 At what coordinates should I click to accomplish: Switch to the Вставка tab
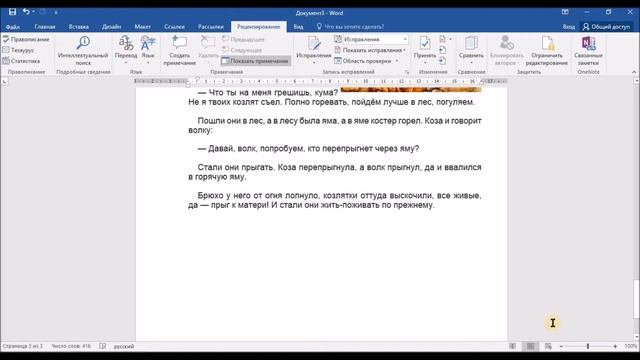(79, 27)
